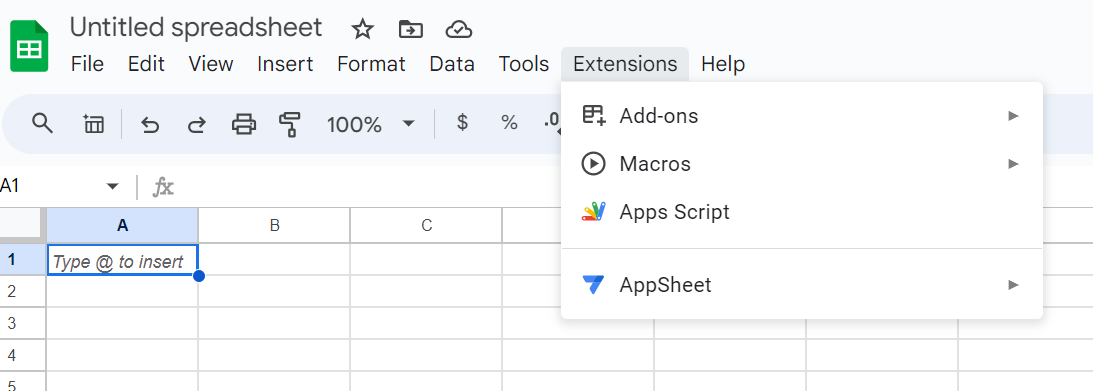This screenshot has width=1093, height=391.
Task: Click the A1 cell fill handle
Action: 199,276
